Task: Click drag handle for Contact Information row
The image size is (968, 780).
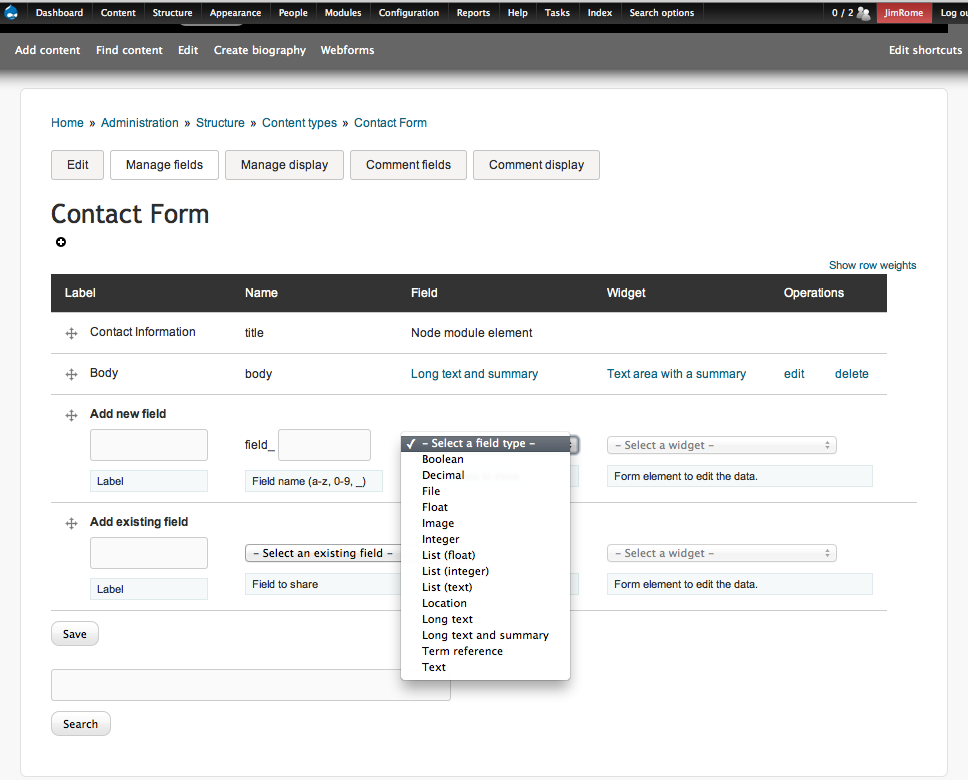Action: click(x=71, y=333)
